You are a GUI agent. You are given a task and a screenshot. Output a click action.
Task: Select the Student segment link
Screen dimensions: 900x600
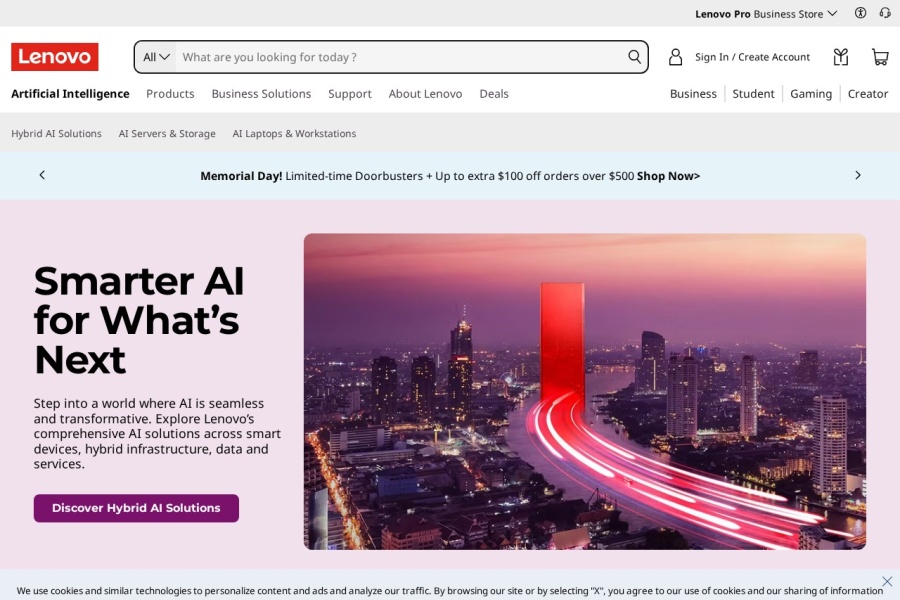click(x=753, y=94)
